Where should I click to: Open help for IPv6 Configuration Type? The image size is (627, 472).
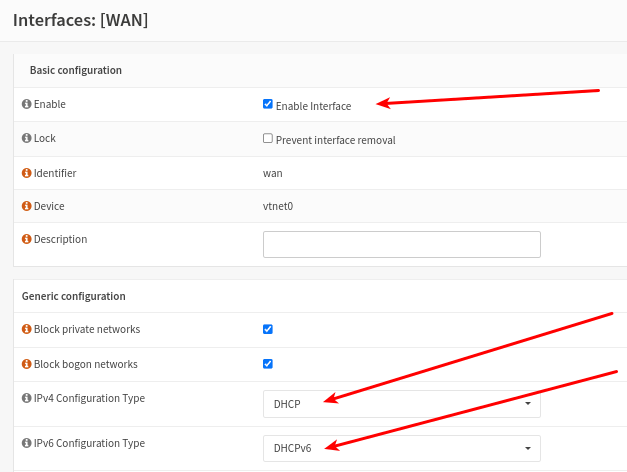click(x=27, y=443)
